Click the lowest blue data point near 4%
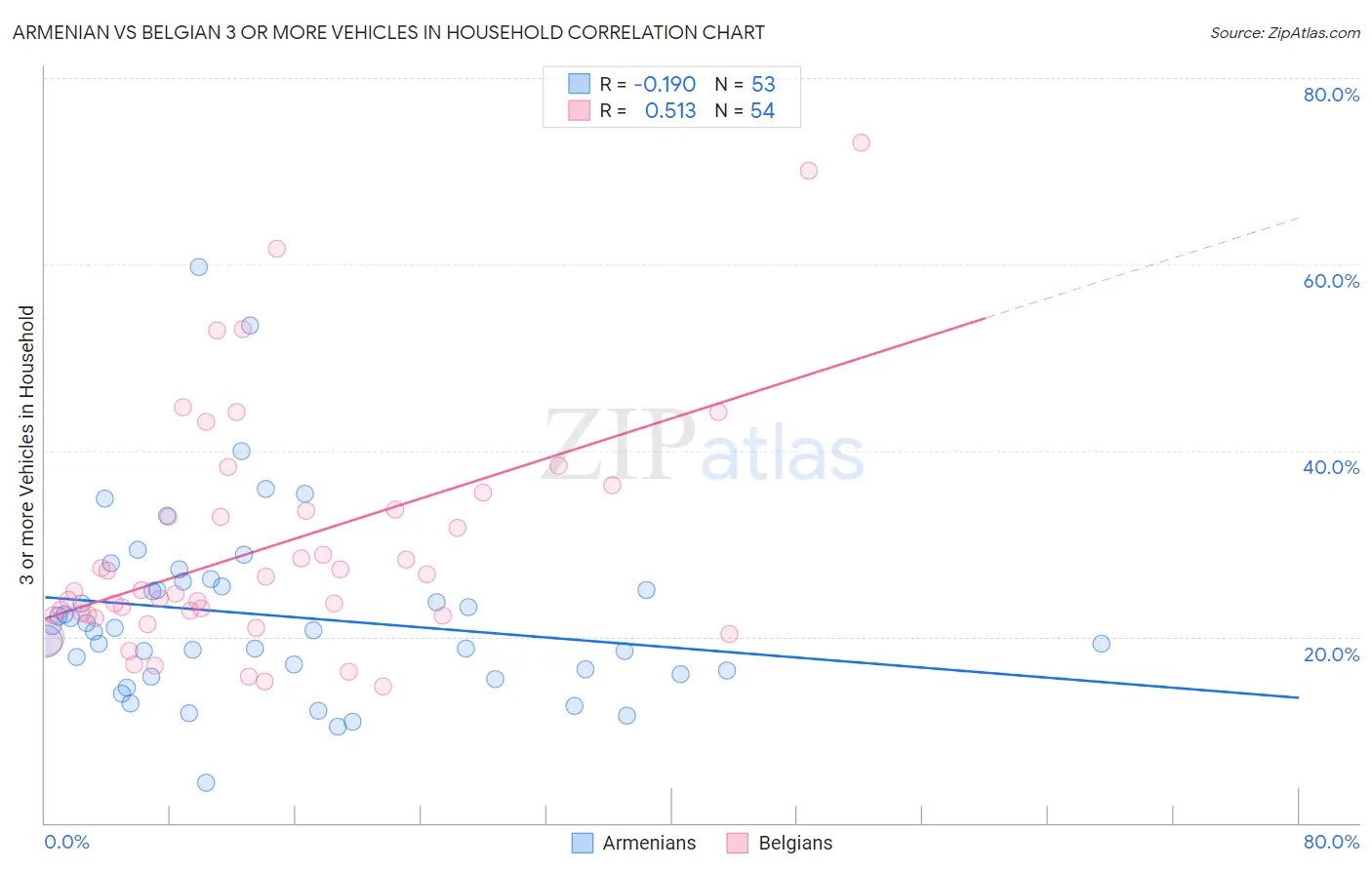 point(206,782)
